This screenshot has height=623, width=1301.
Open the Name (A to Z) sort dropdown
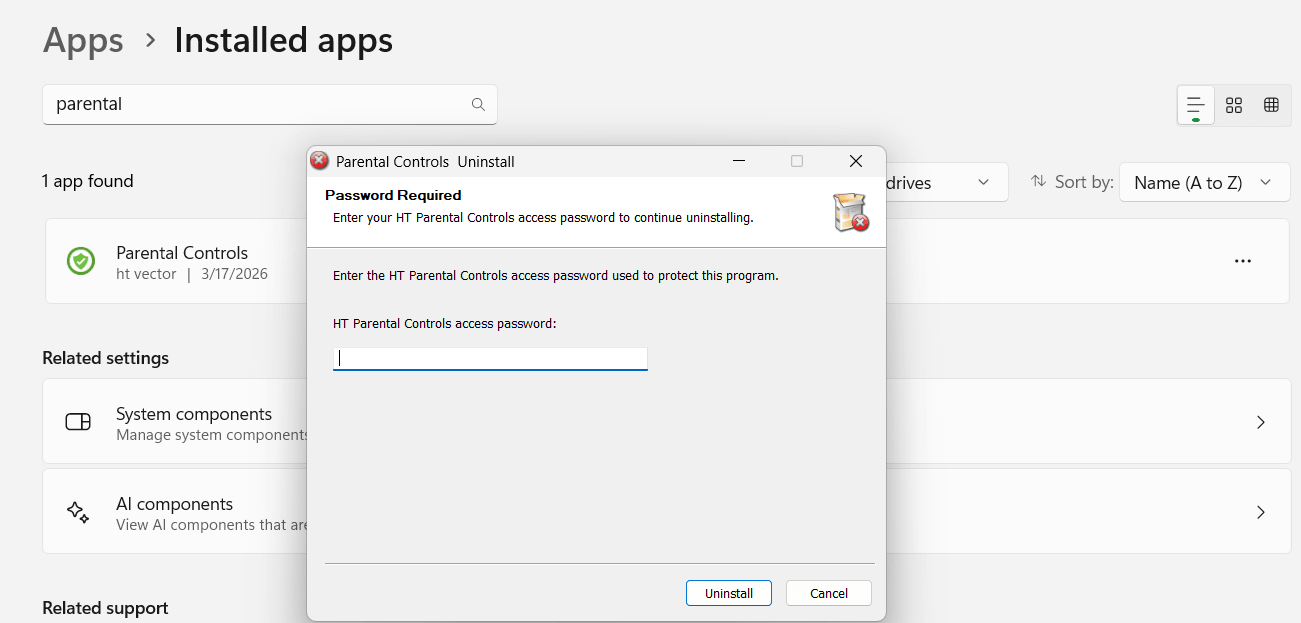(1204, 182)
